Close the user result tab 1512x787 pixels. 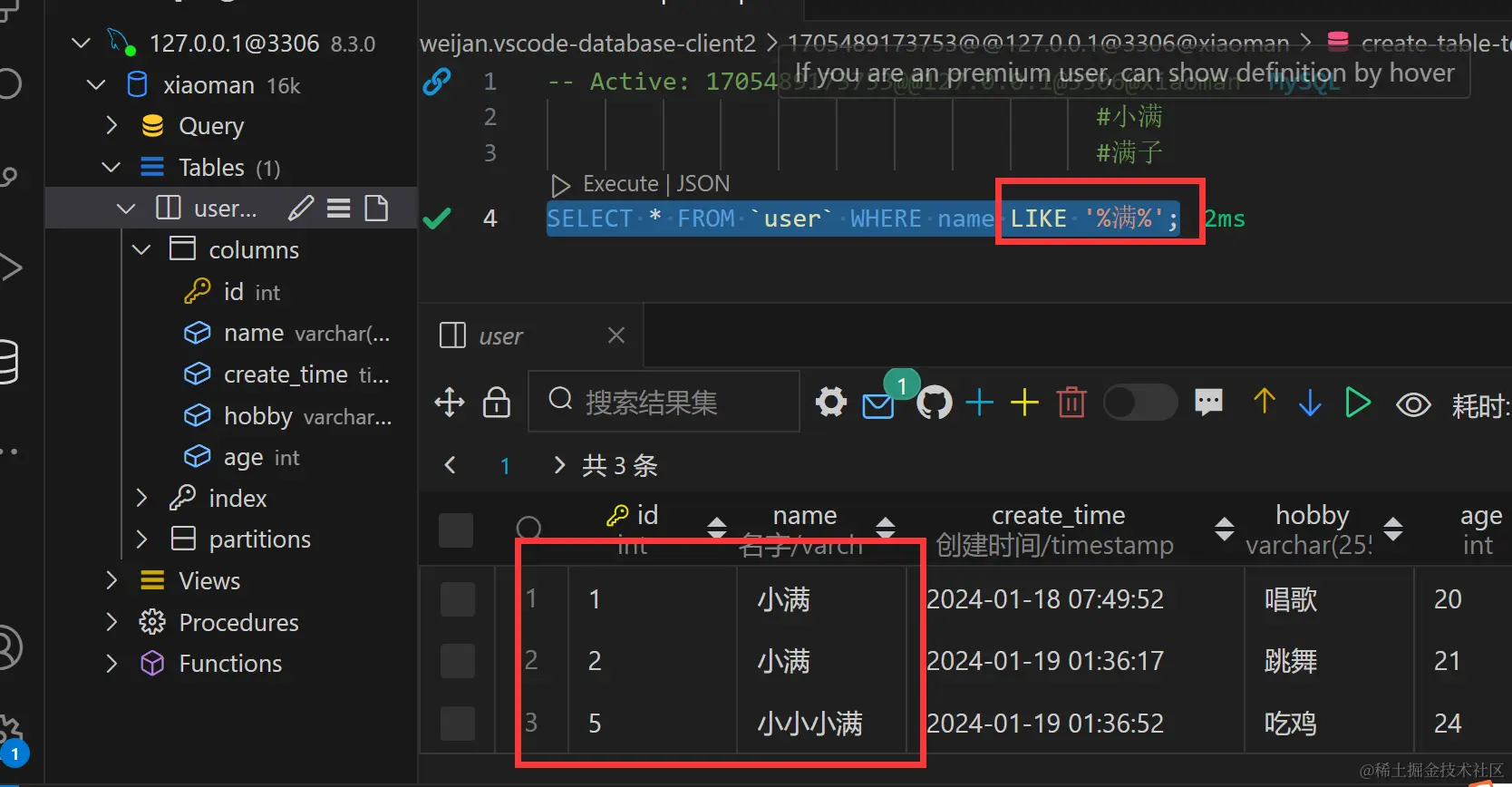point(616,335)
